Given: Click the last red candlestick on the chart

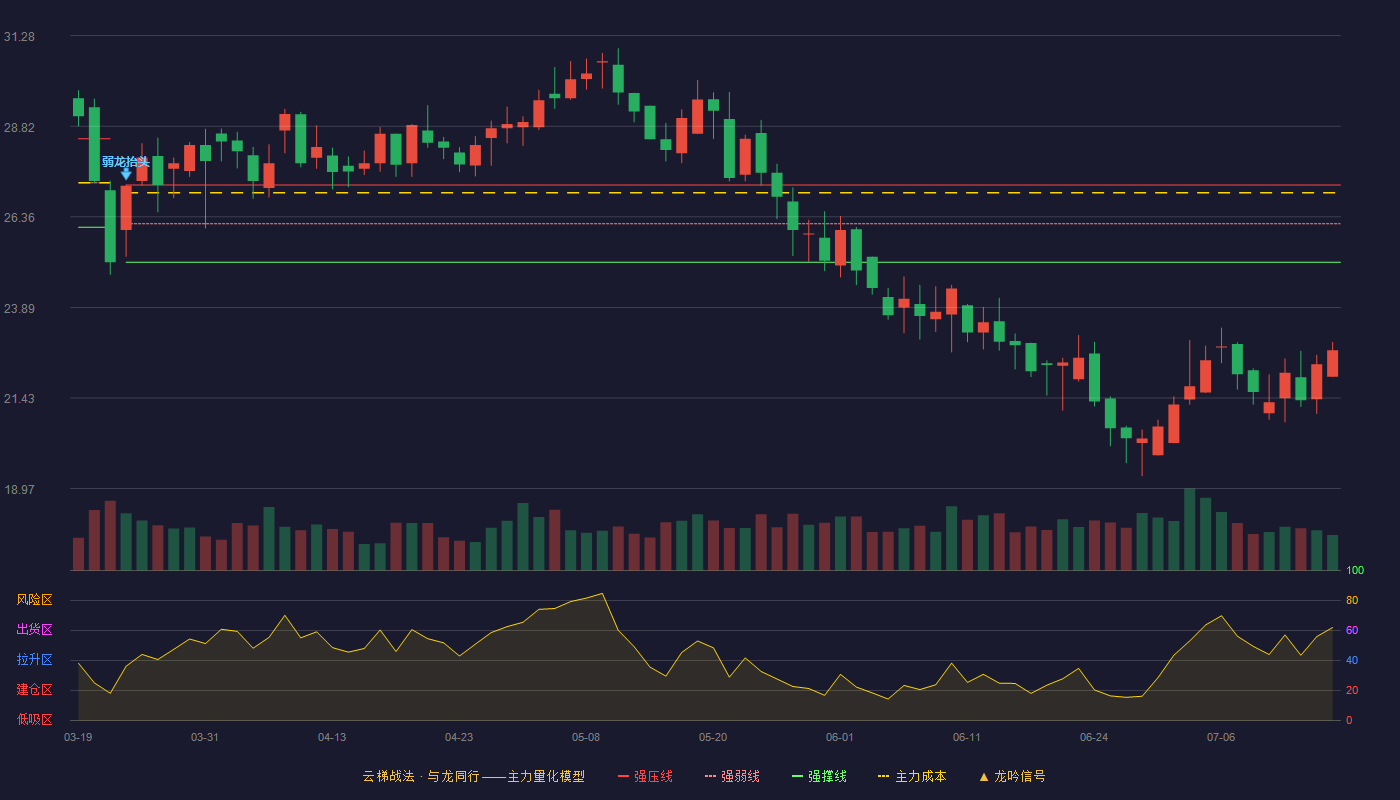Looking at the screenshot, I should (1332, 363).
